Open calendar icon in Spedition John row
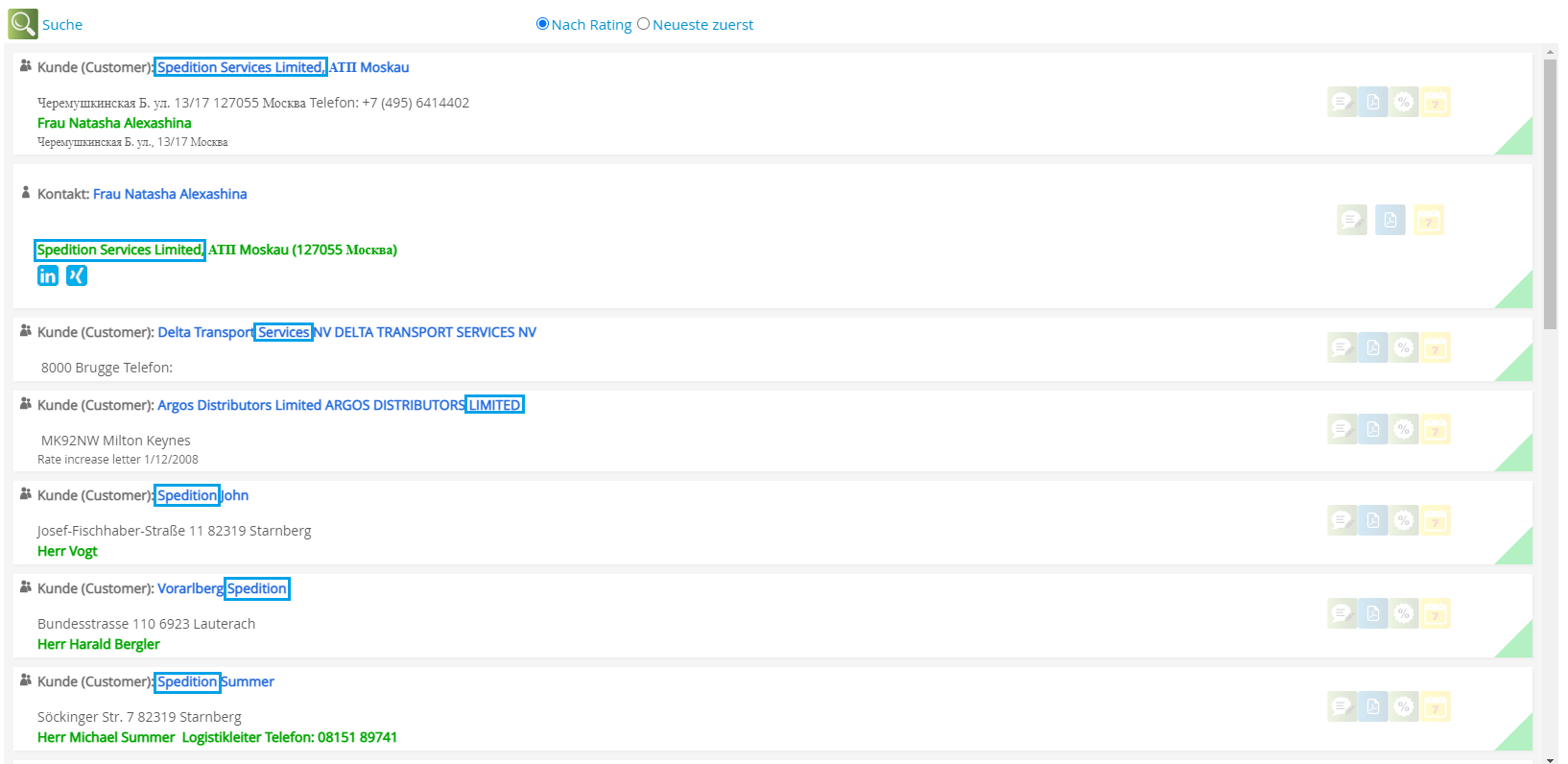 tap(1436, 520)
